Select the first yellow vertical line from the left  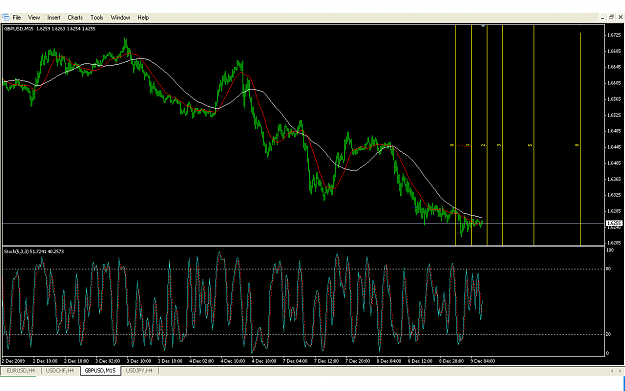456,135
